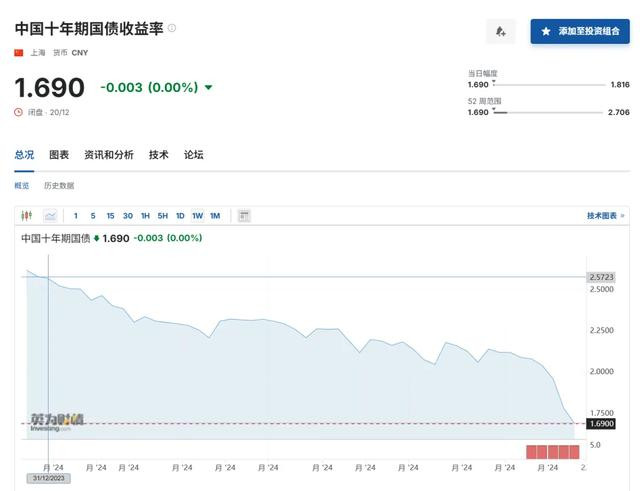Click the create alert bell icon
640x491 pixels.
[x=501, y=31]
